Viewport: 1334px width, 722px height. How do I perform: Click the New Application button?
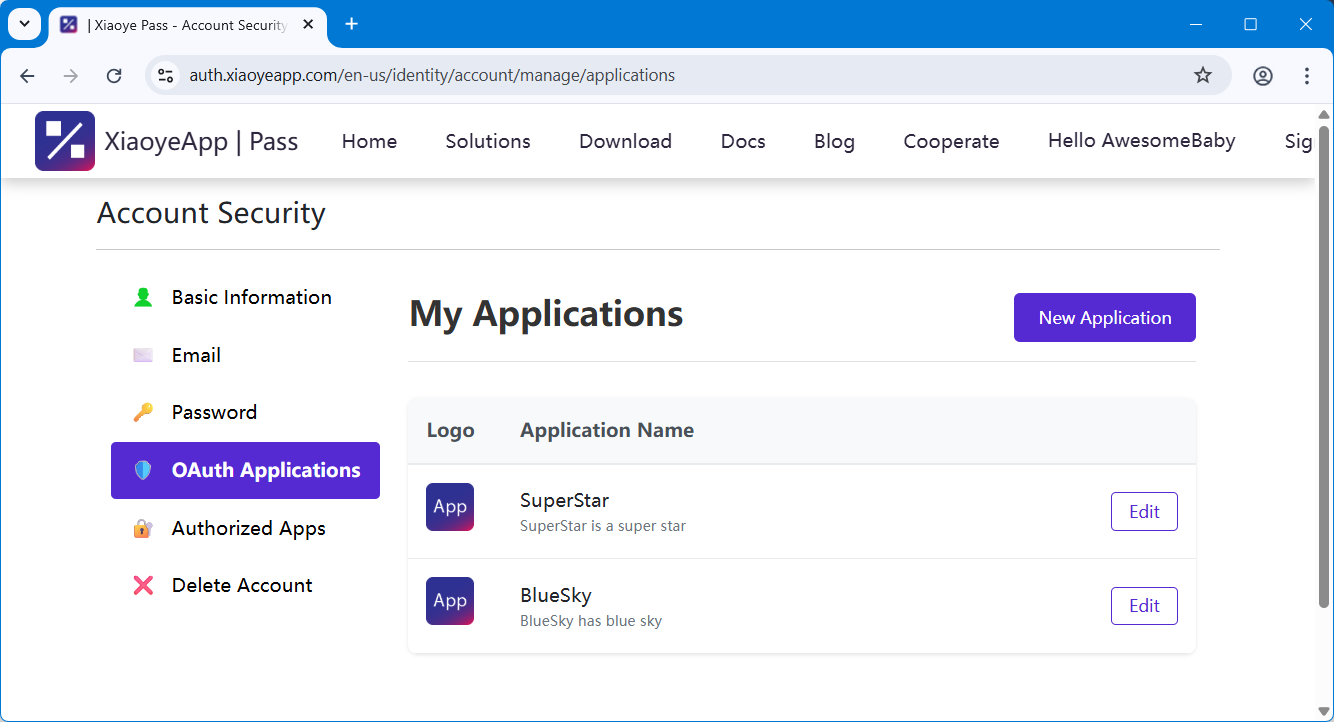coord(1104,318)
